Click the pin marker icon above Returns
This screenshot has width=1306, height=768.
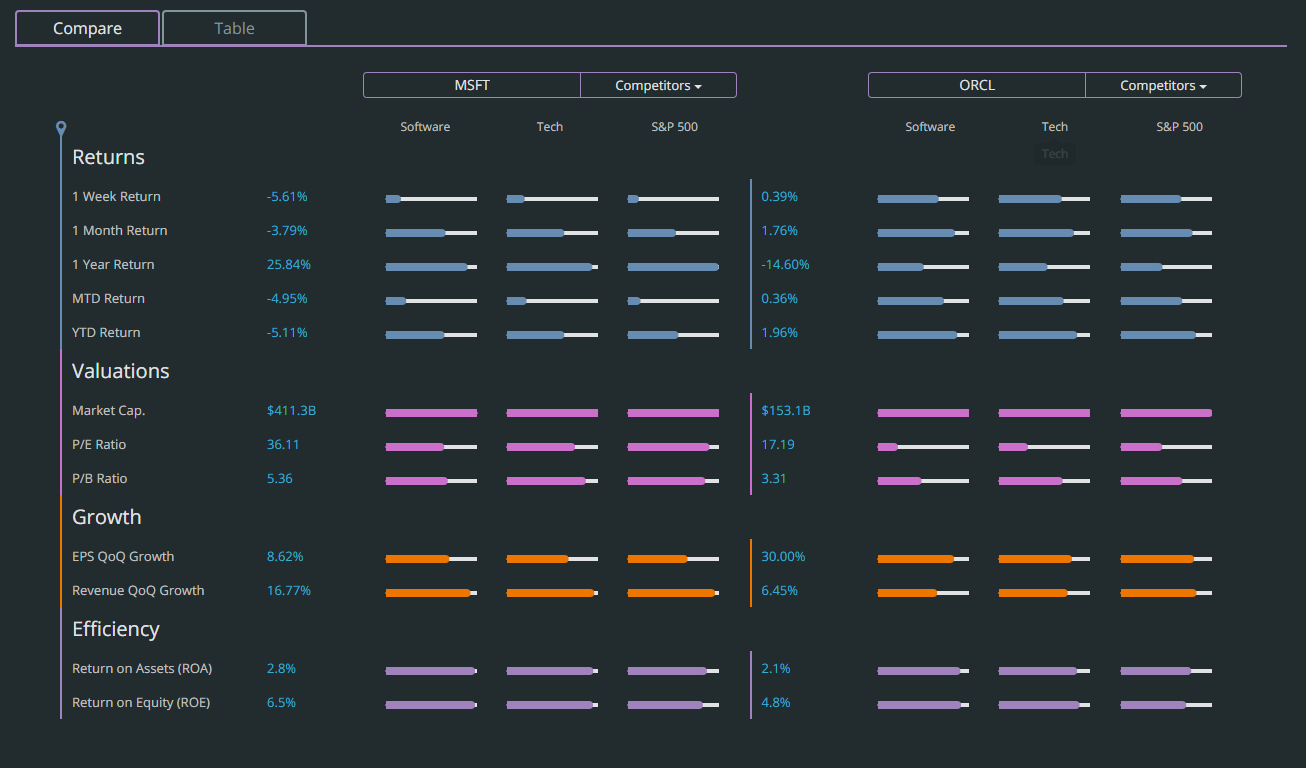pyautogui.click(x=61, y=128)
